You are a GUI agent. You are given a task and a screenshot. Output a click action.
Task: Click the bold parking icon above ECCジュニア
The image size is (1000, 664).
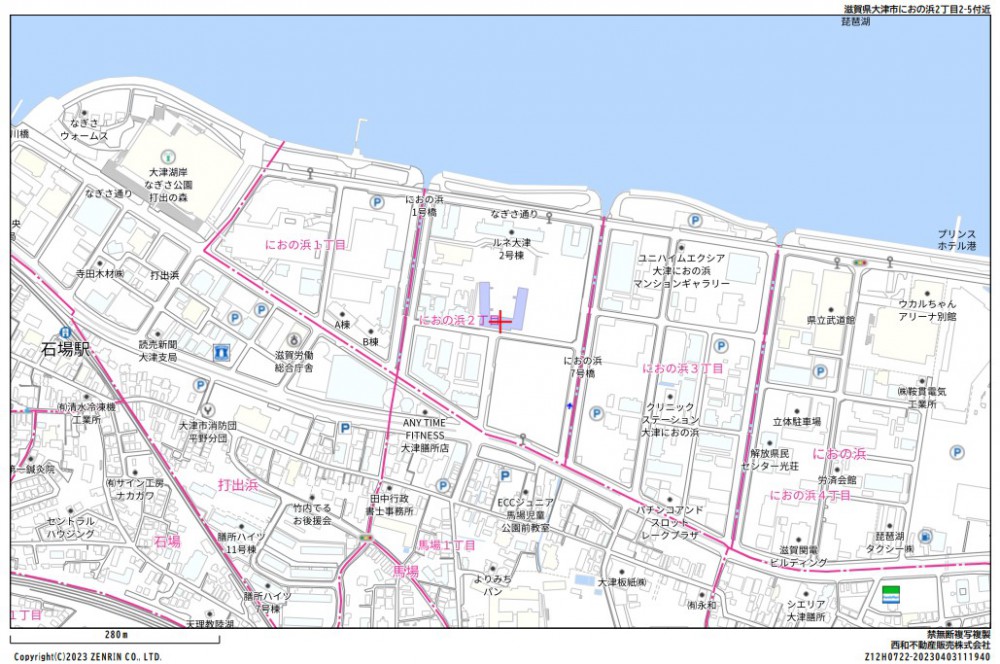(505, 475)
